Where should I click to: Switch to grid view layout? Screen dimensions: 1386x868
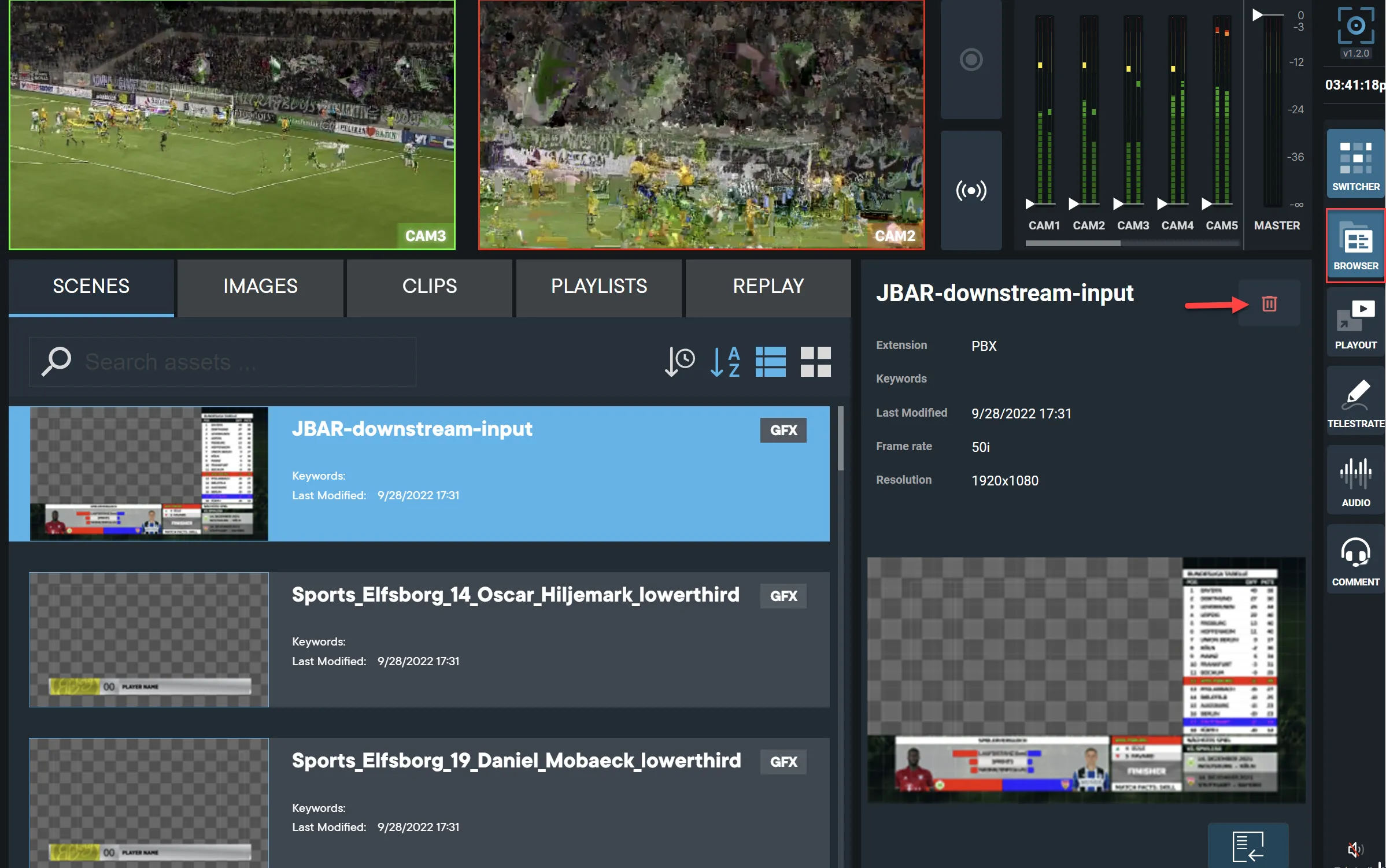(x=815, y=362)
